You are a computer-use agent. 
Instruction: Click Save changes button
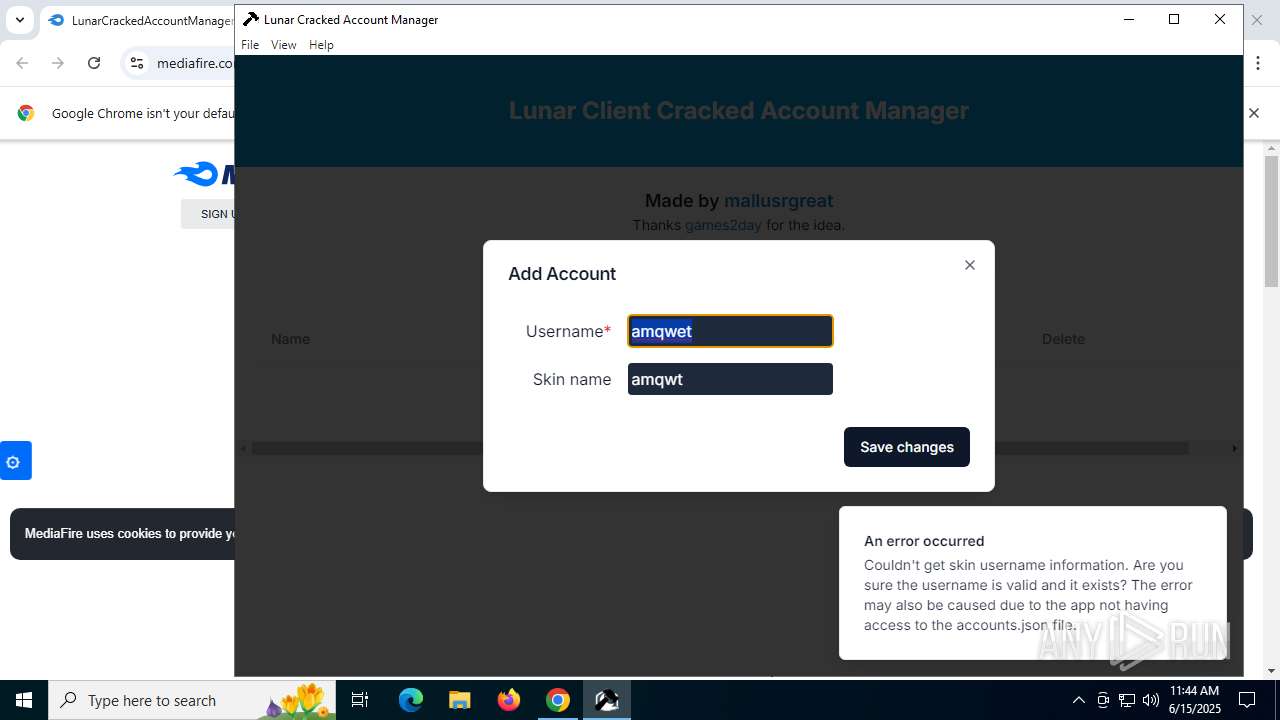click(907, 447)
